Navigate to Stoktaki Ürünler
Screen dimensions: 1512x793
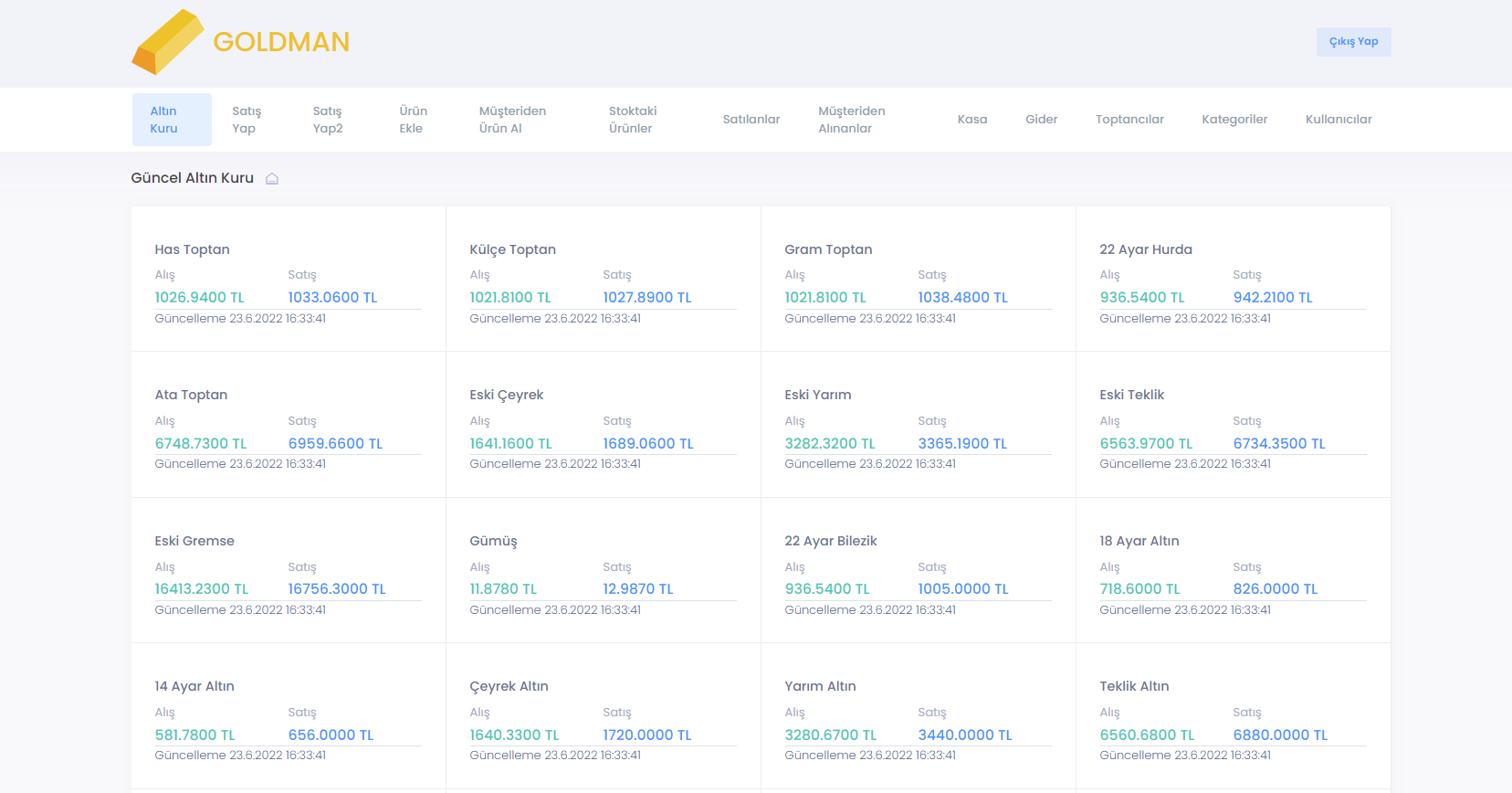[x=633, y=120]
